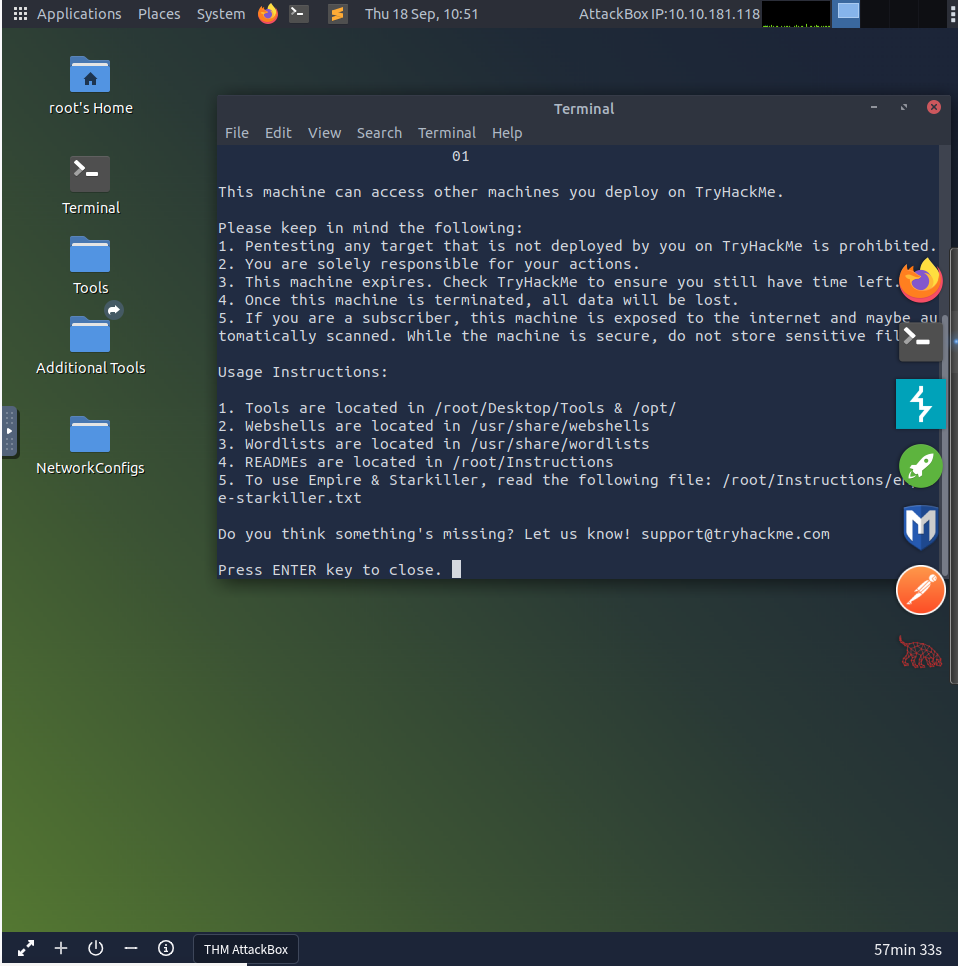Expand the left side panel handle
Image resolution: width=958 pixels, height=966 pixels.
pyautogui.click(x=9, y=431)
